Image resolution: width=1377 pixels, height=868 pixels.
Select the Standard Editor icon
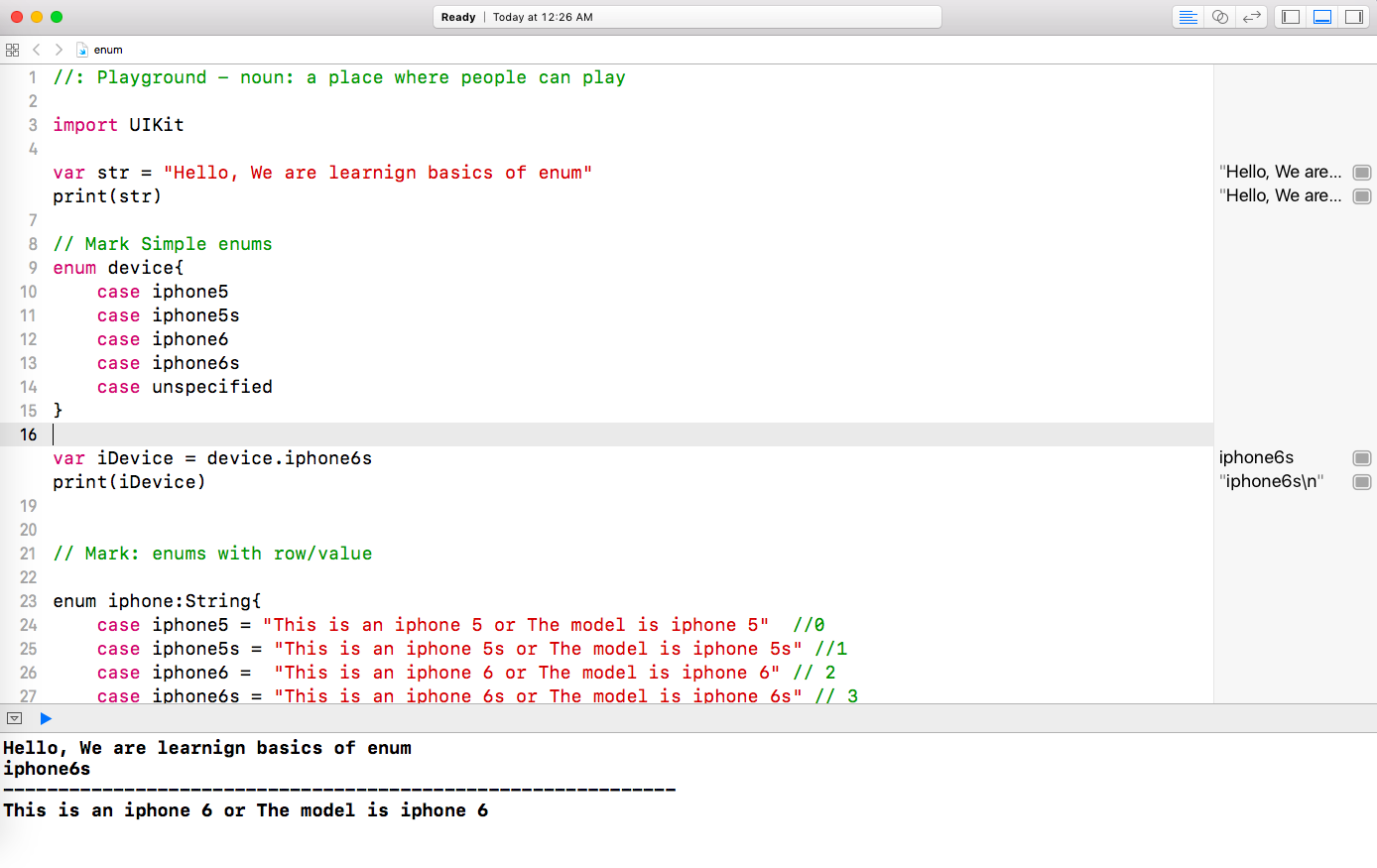tap(1188, 17)
